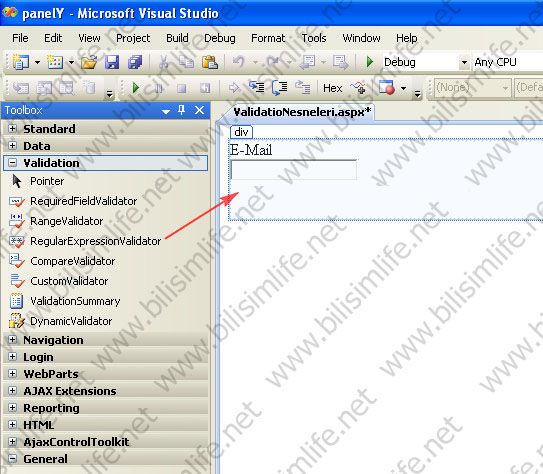Click the Step Into icon

pyautogui.click(x=257, y=87)
